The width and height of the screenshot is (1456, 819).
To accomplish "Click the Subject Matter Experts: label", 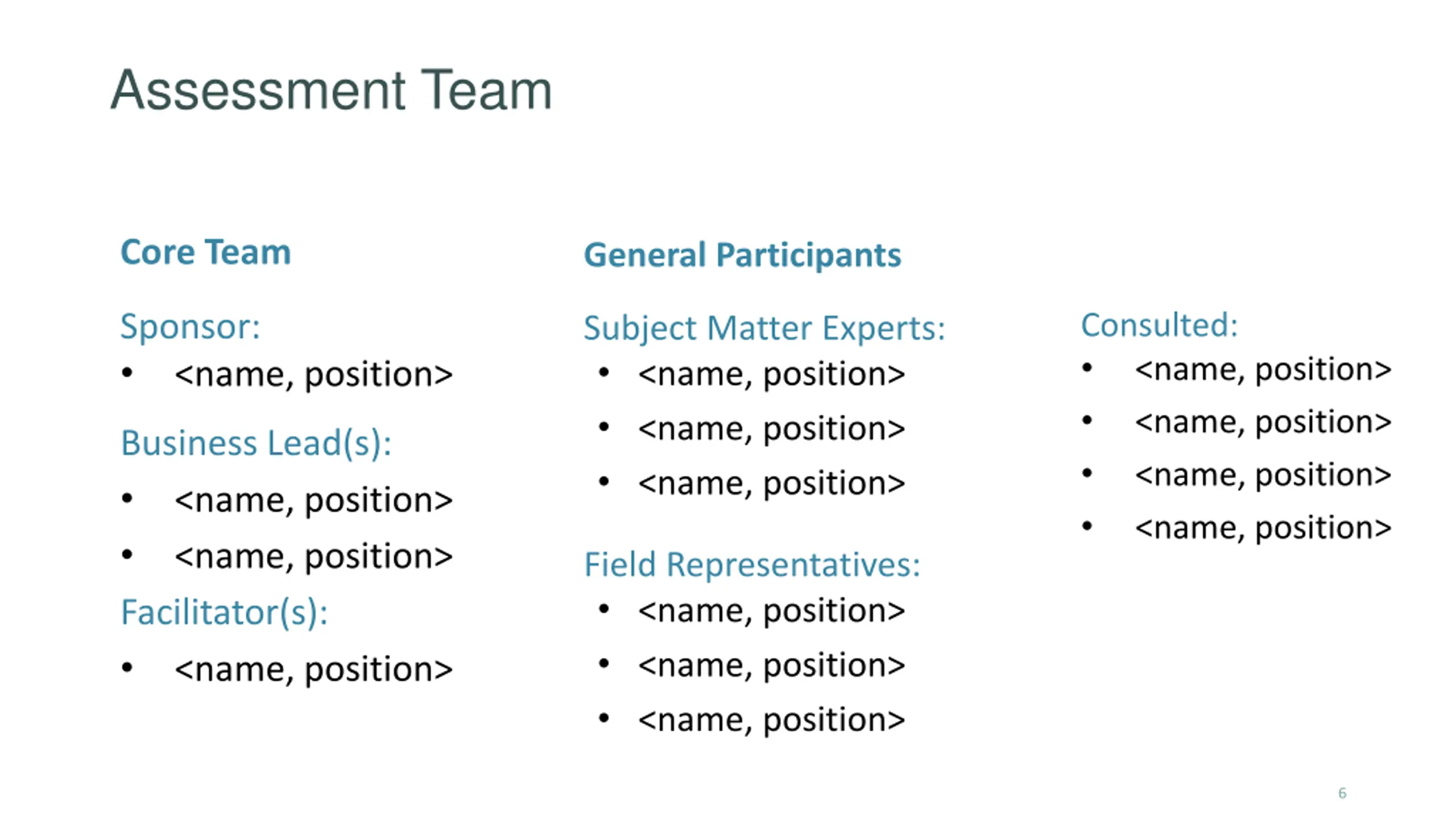I will point(764,328).
